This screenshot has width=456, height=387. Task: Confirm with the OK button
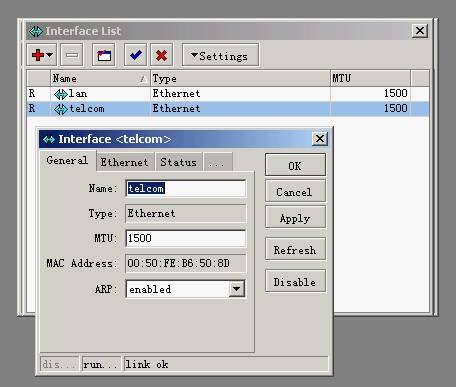tap(295, 165)
